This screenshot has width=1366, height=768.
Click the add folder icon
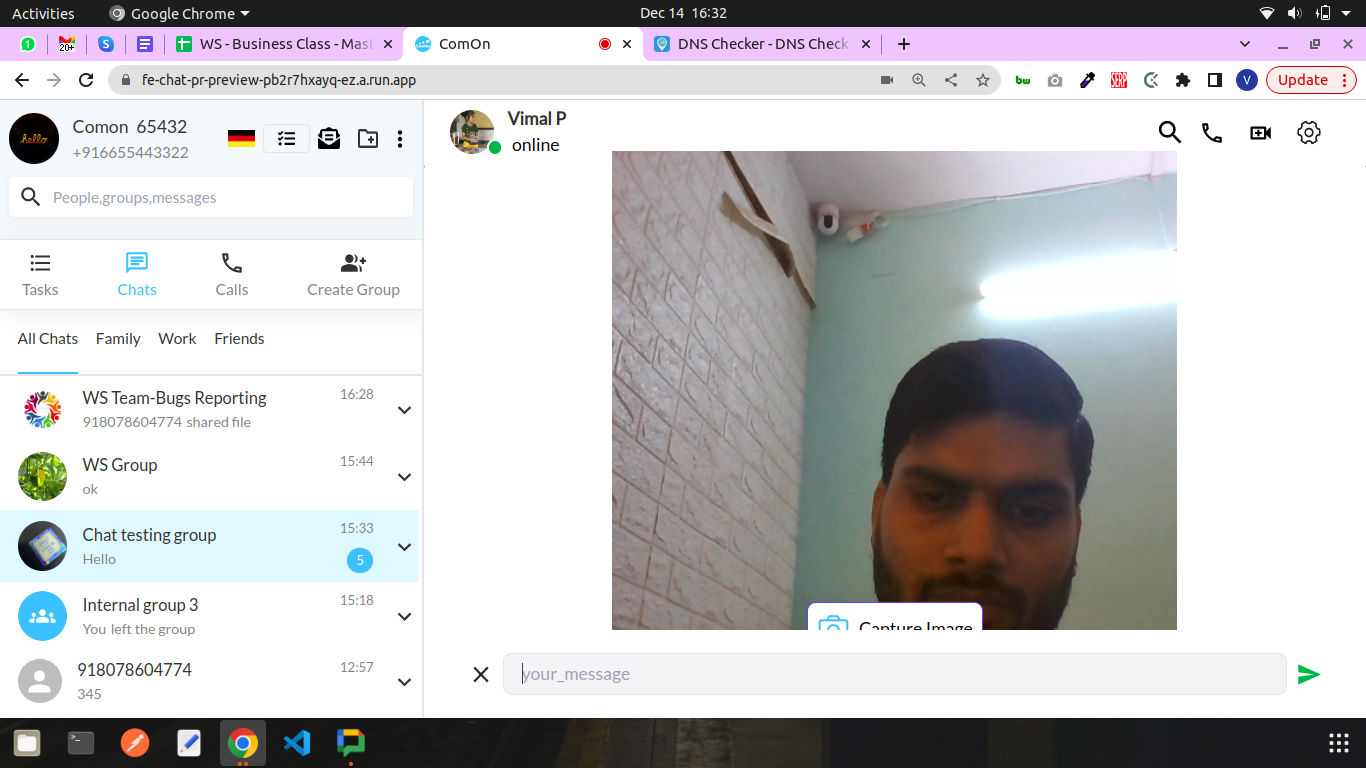[368, 139]
